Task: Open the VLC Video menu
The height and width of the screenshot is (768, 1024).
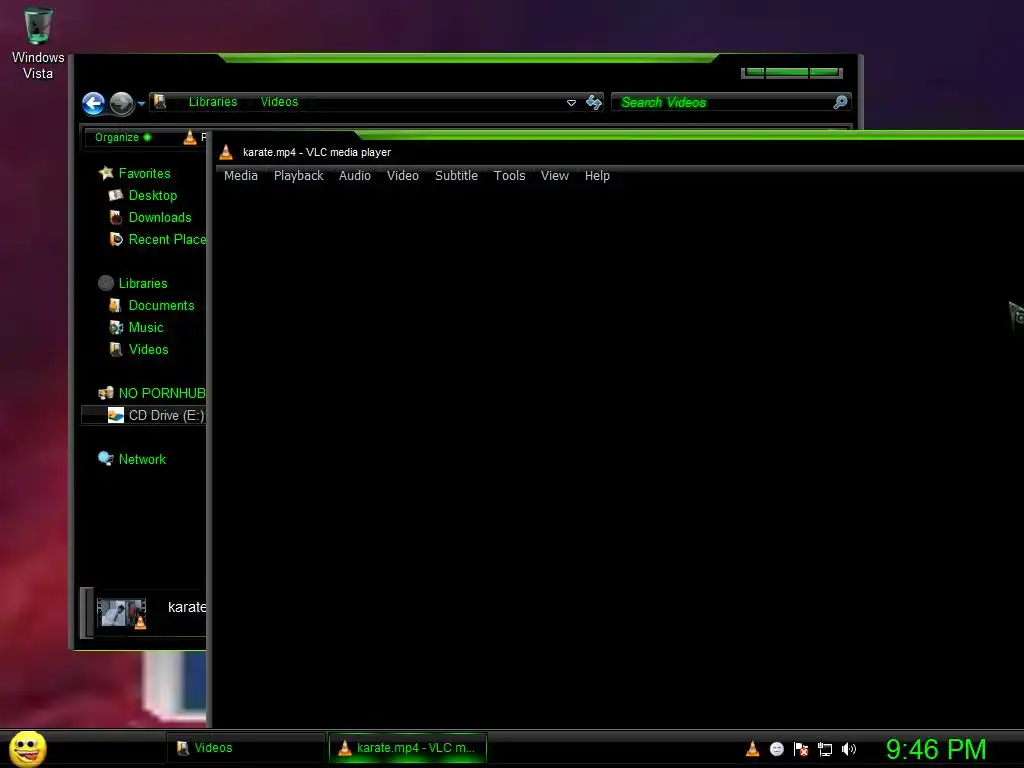Action: (402, 176)
